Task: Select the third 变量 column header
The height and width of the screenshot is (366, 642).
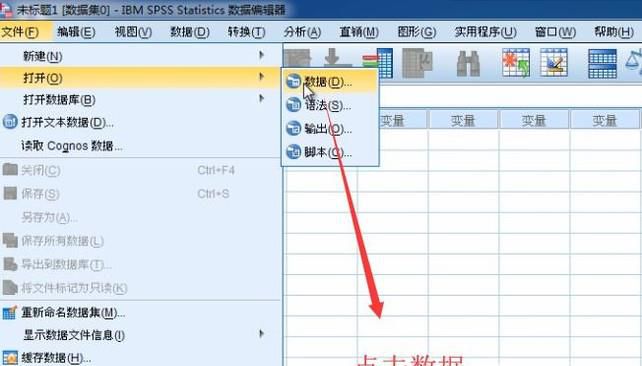Action: 534,120
